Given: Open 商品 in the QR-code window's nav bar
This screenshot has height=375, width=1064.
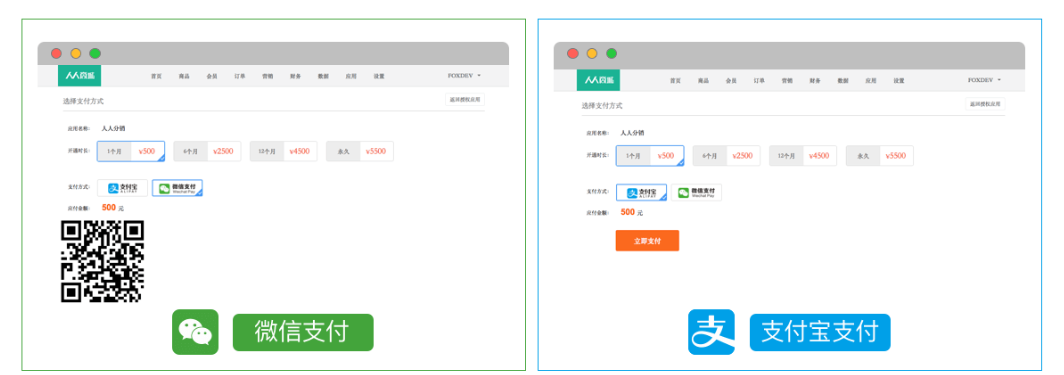Looking at the screenshot, I should coord(184,77).
